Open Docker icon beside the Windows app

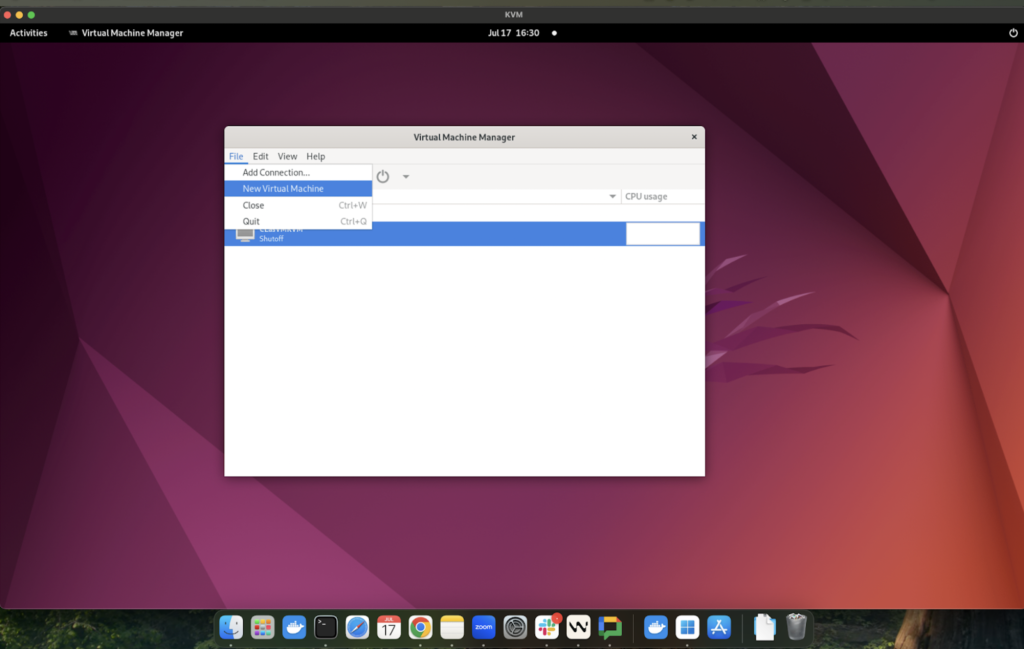click(x=656, y=627)
